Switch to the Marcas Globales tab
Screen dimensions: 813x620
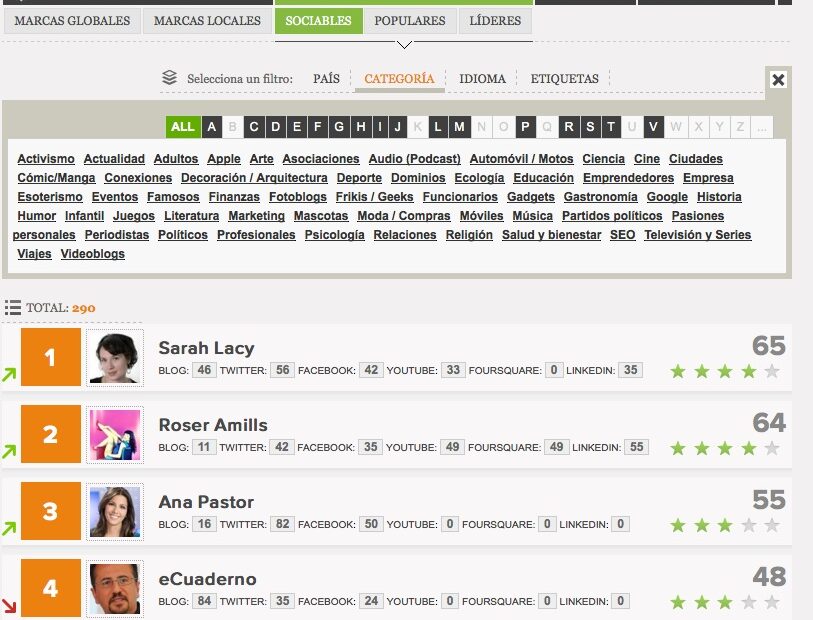[x=72, y=21]
